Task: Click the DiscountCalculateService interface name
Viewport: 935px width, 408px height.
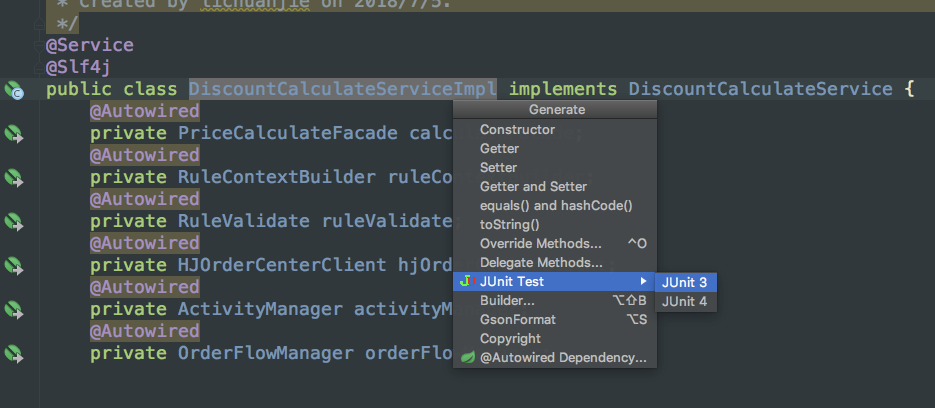Action: pyautogui.click(x=761, y=89)
